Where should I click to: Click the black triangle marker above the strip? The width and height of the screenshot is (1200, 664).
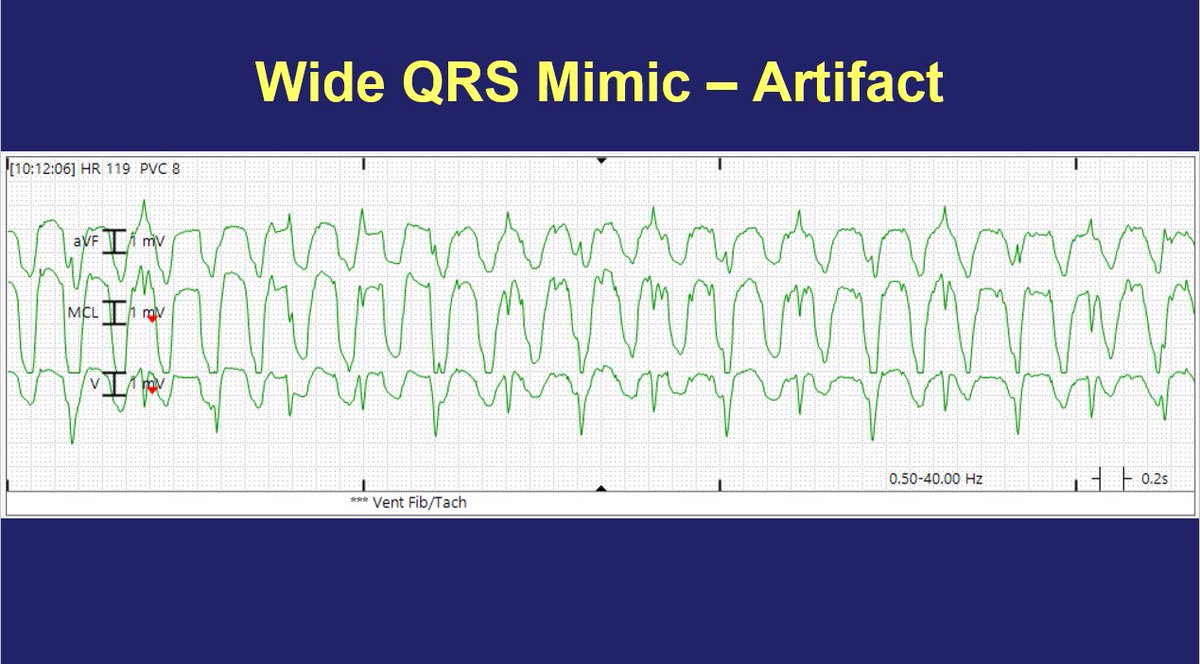point(600,158)
